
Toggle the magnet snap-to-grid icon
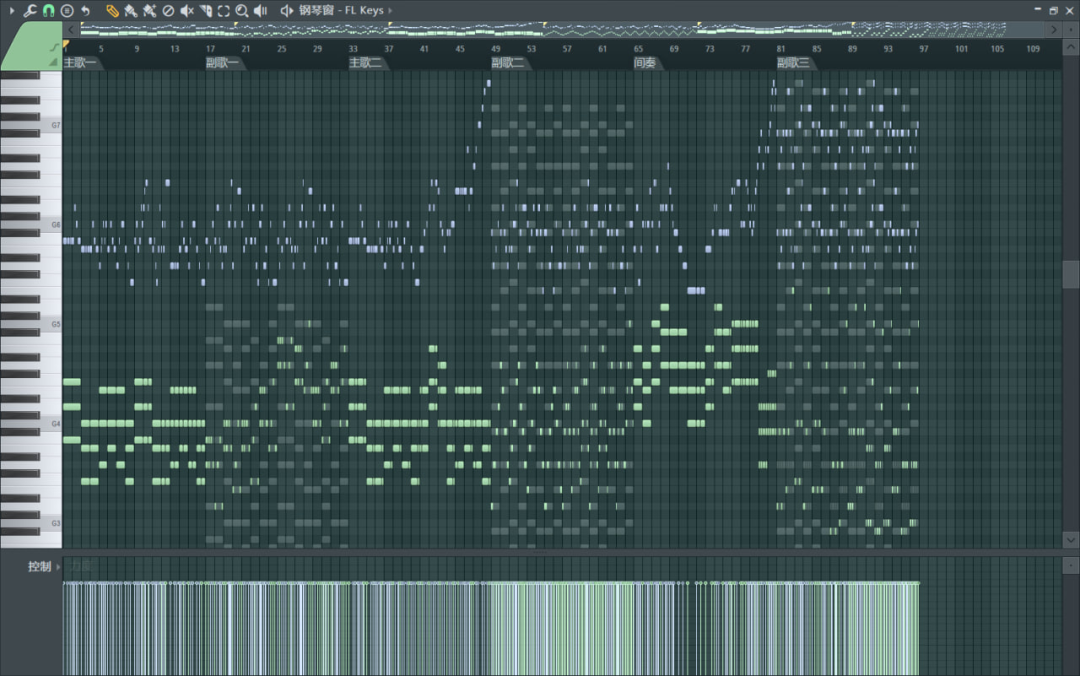pyautogui.click(x=48, y=10)
